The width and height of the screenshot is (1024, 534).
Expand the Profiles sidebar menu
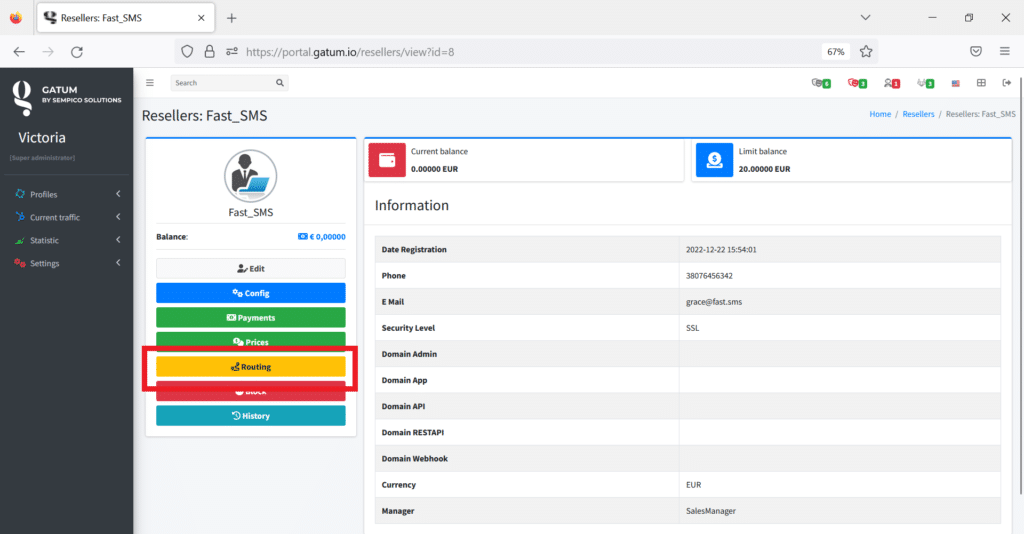coord(67,195)
